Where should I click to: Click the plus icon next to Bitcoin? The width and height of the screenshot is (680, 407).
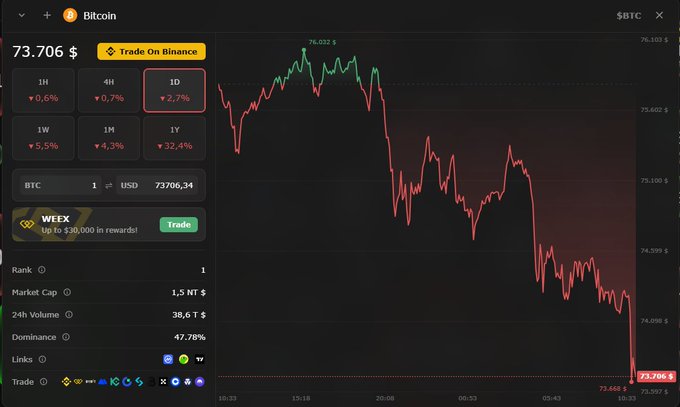pos(47,15)
